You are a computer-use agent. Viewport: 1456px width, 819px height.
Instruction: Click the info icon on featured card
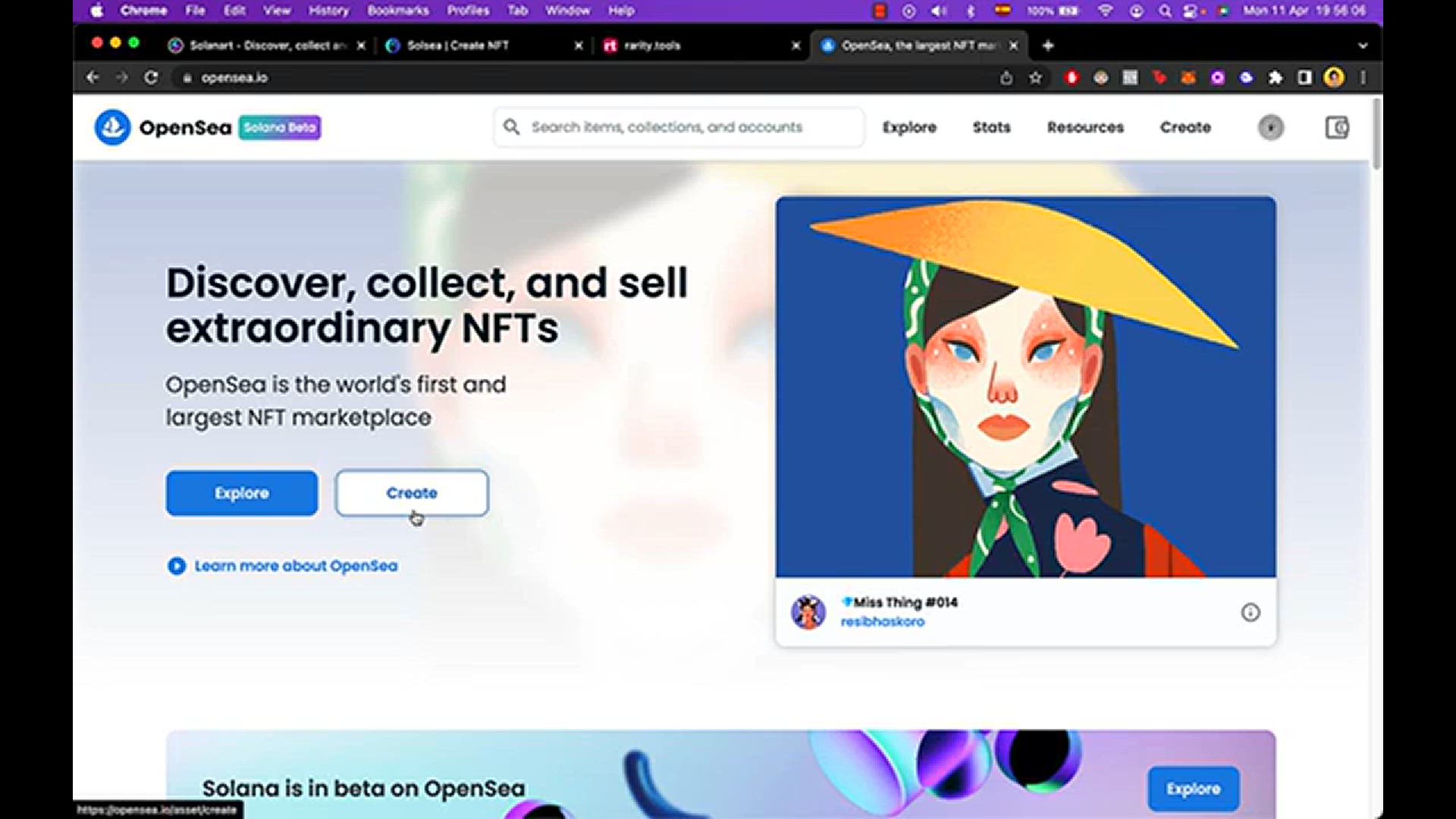(1250, 612)
